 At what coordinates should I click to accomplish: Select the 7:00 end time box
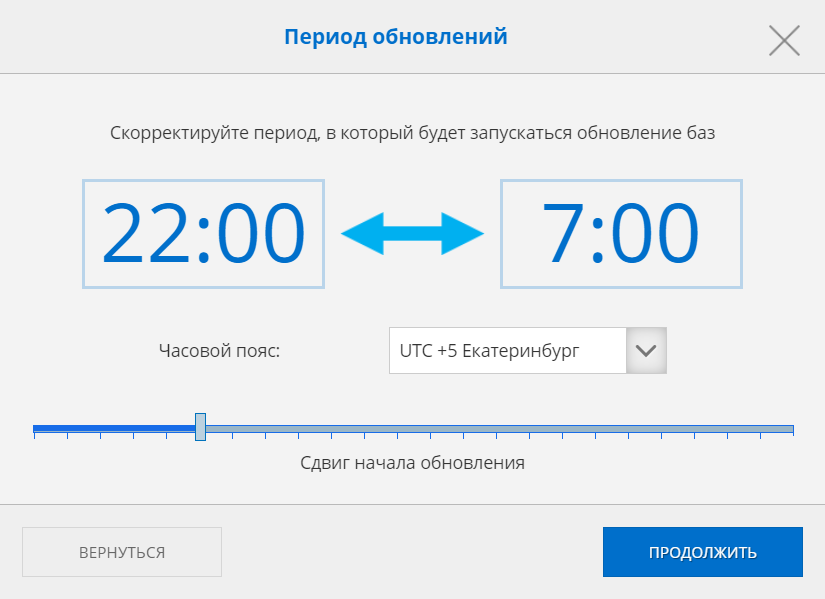tap(620, 233)
